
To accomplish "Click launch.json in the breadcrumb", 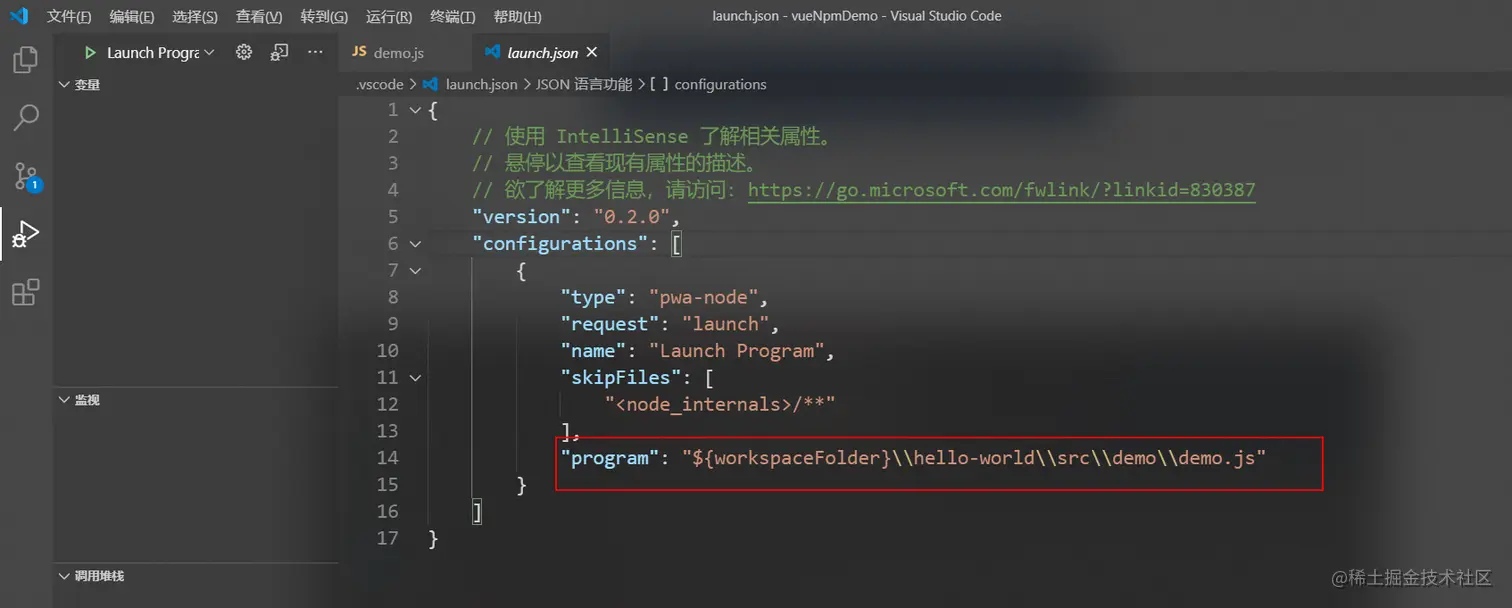I will pyautogui.click(x=481, y=85).
